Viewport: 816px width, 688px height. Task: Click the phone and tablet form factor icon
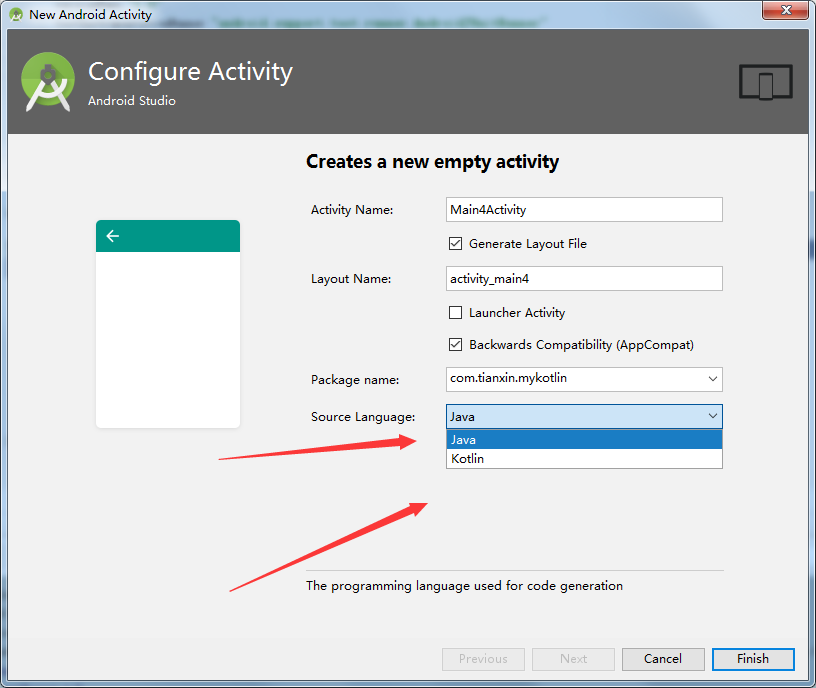point(766,82)
